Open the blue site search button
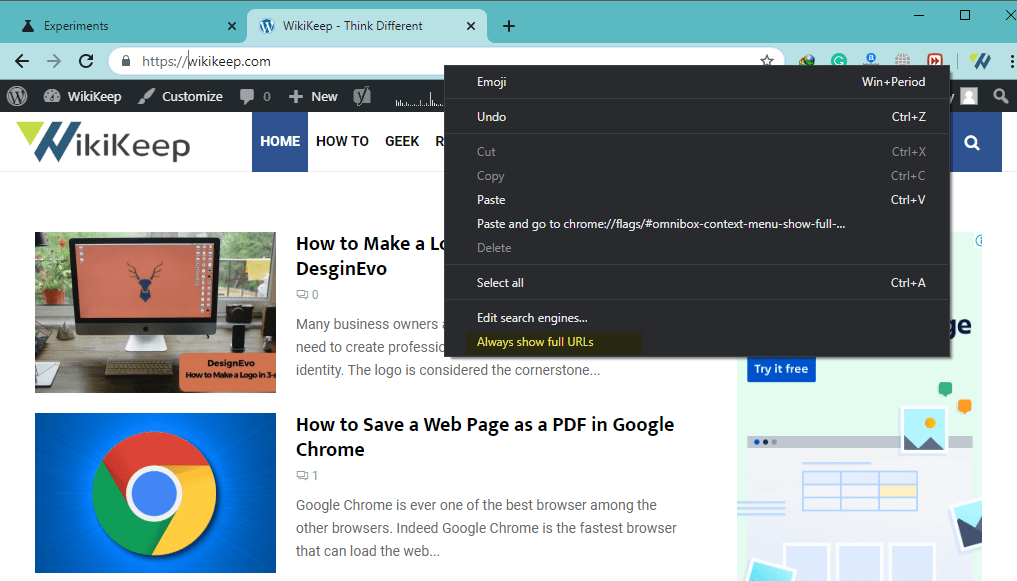 (972, 142)
